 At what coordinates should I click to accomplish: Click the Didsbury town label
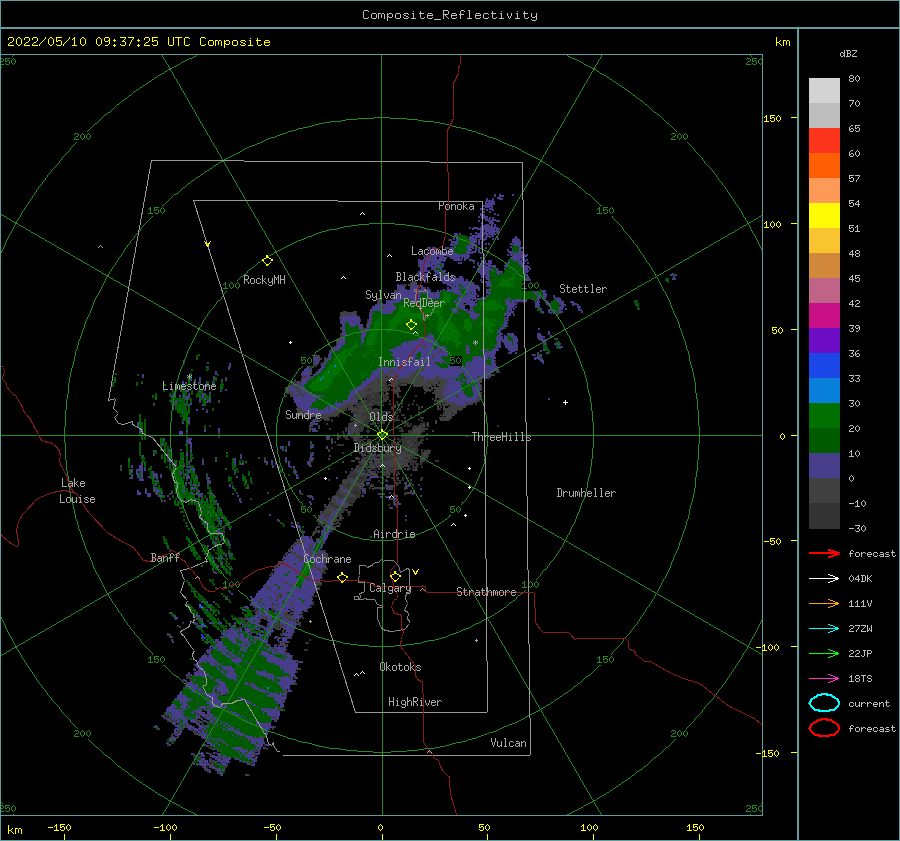(x=377, y=448)
